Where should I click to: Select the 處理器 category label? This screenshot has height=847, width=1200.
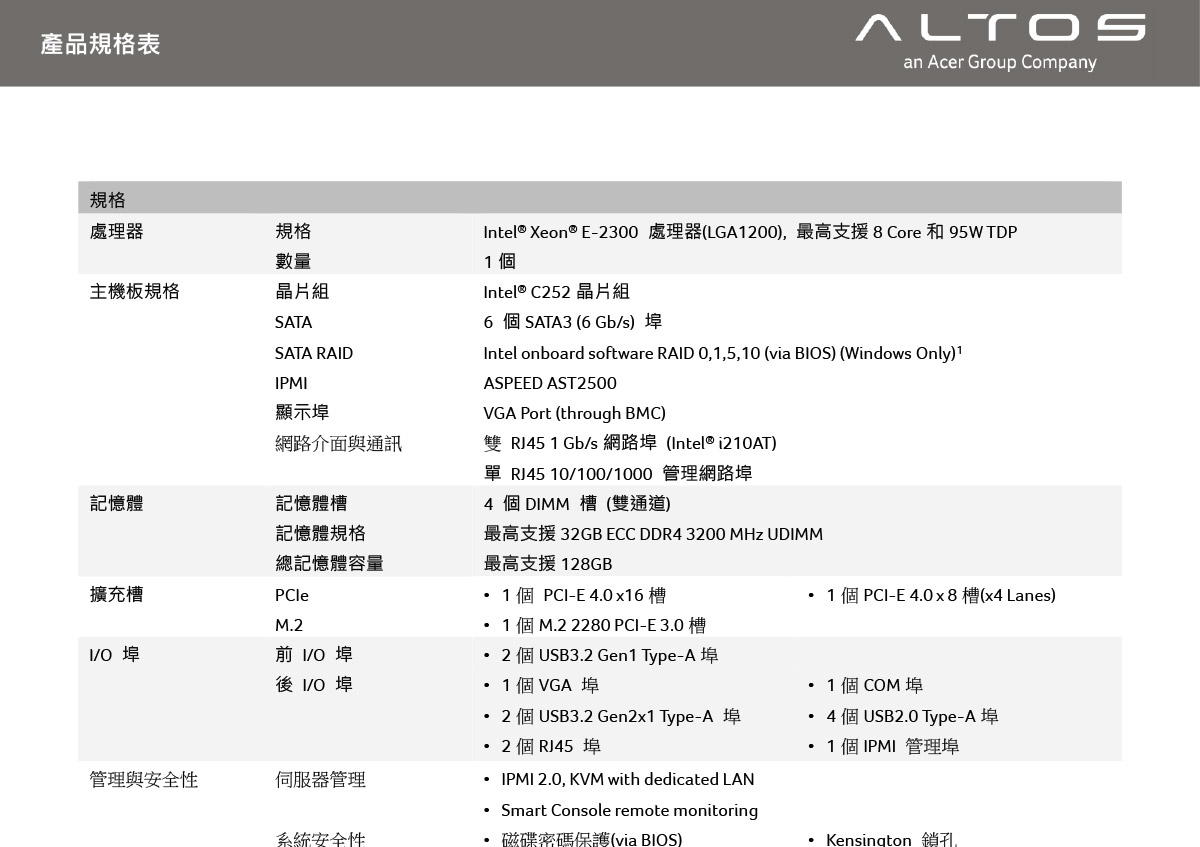tap(117, 232)
